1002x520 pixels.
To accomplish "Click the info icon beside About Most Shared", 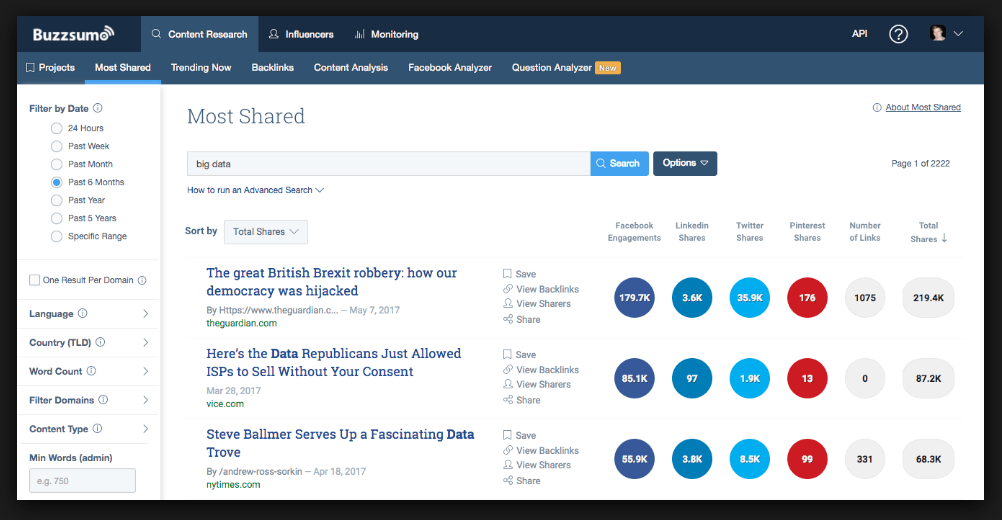I will point(877,107).
